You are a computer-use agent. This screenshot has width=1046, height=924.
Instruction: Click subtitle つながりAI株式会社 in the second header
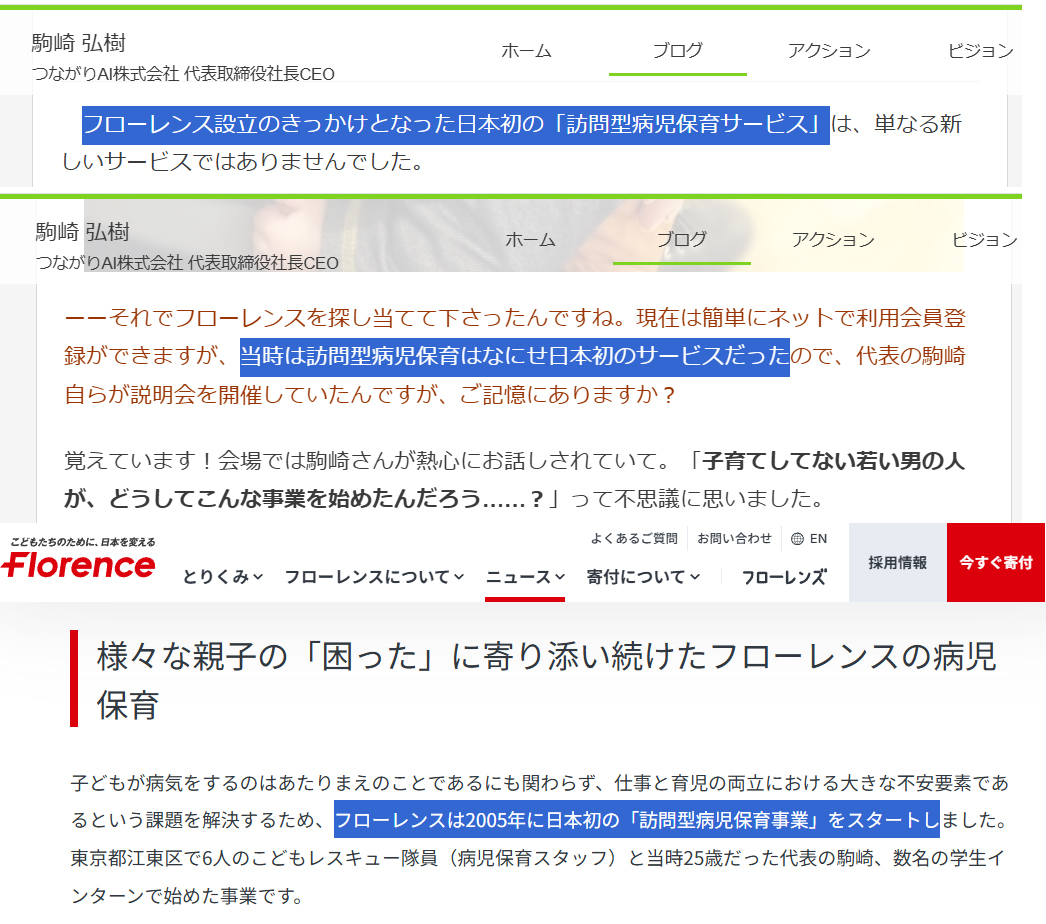point(109,263)
